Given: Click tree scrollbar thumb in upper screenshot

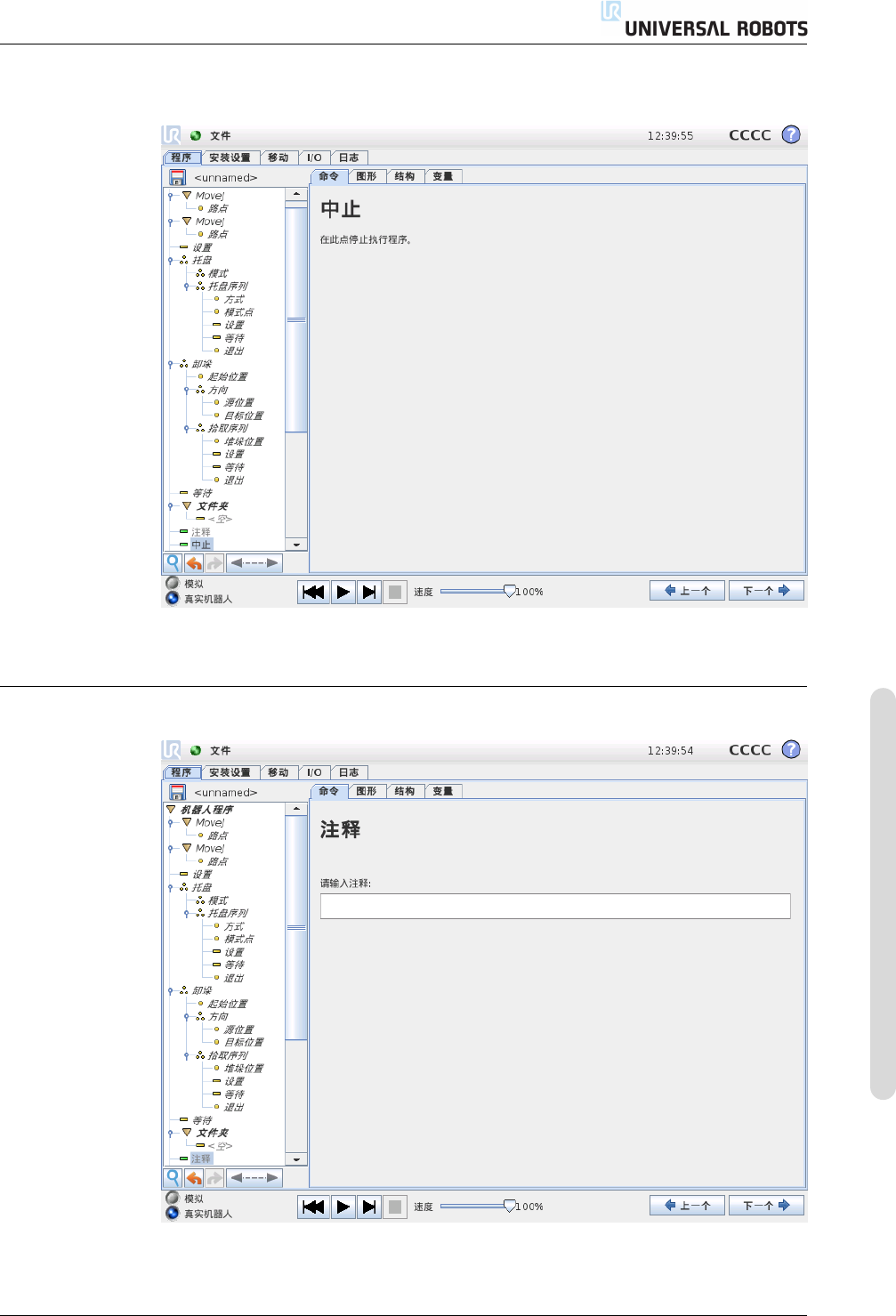Looking at the screenshot, I should point(296,319).
